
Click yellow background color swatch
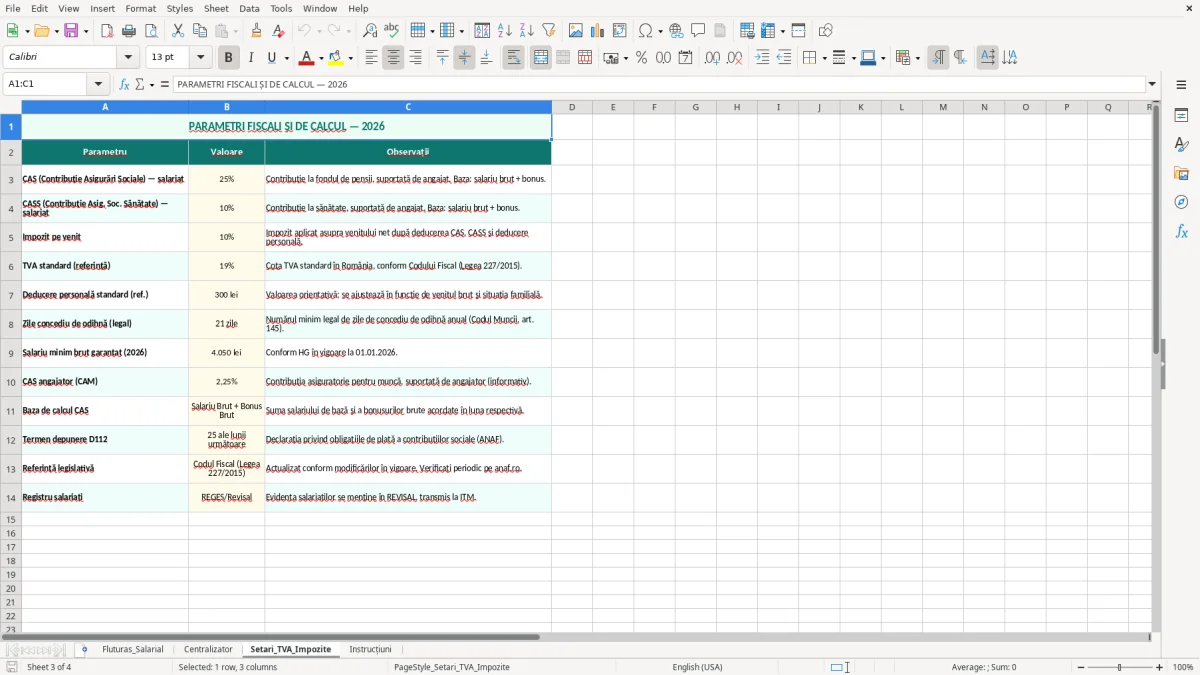336,58
